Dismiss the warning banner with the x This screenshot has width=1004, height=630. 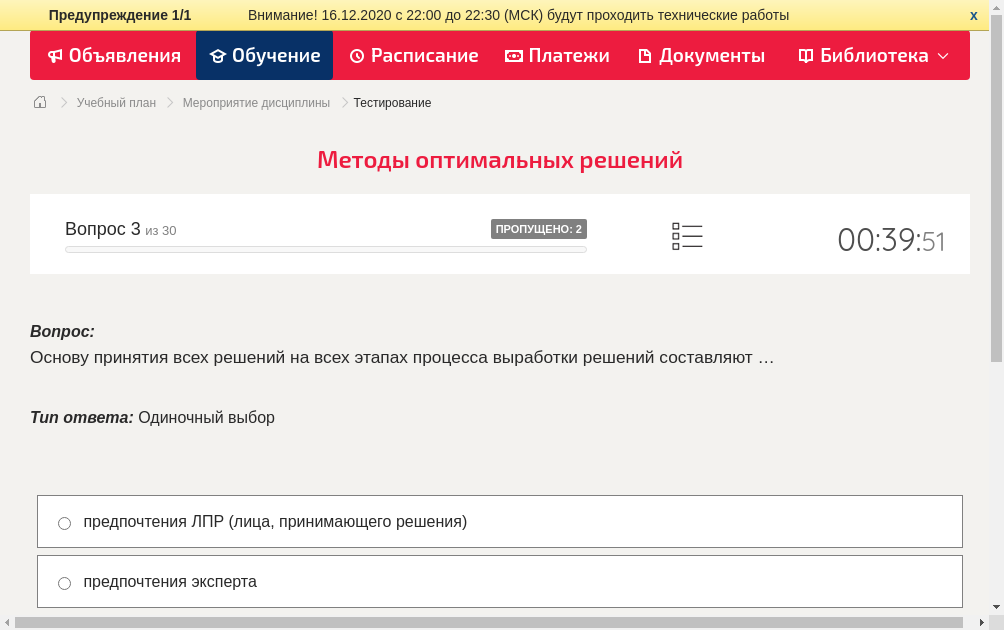973,15
